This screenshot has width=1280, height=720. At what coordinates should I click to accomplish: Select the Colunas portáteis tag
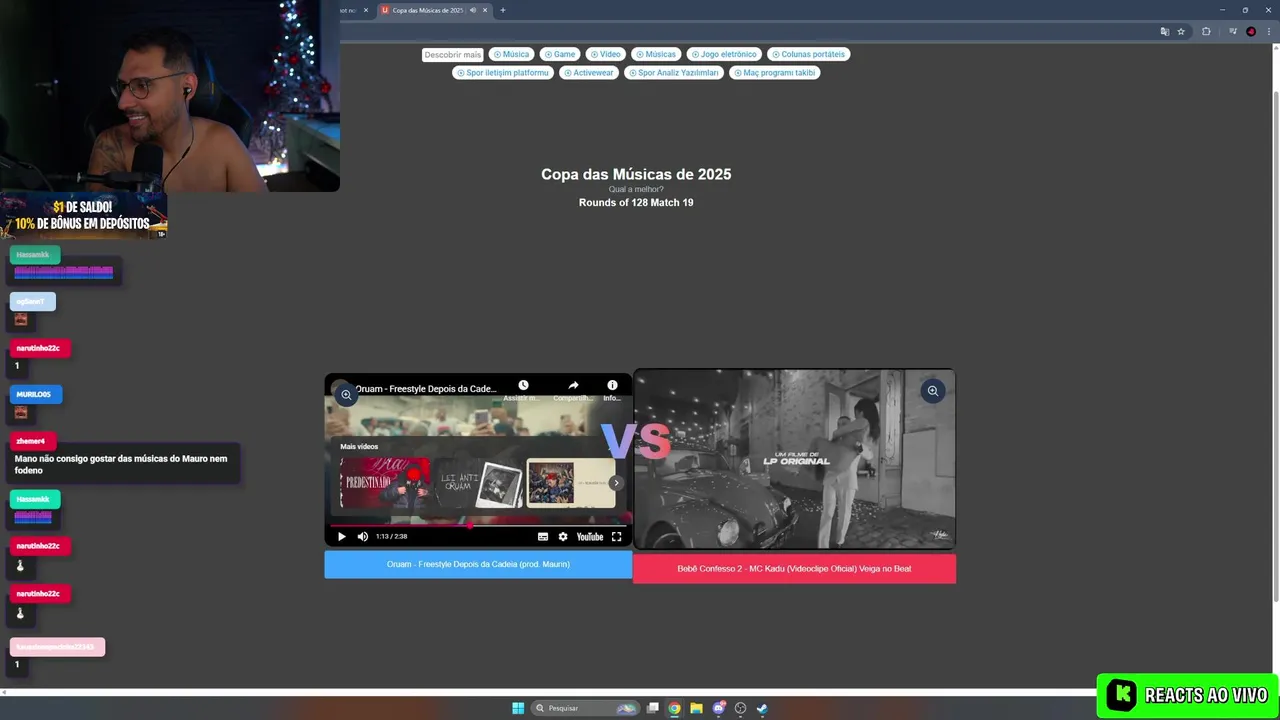808,54
